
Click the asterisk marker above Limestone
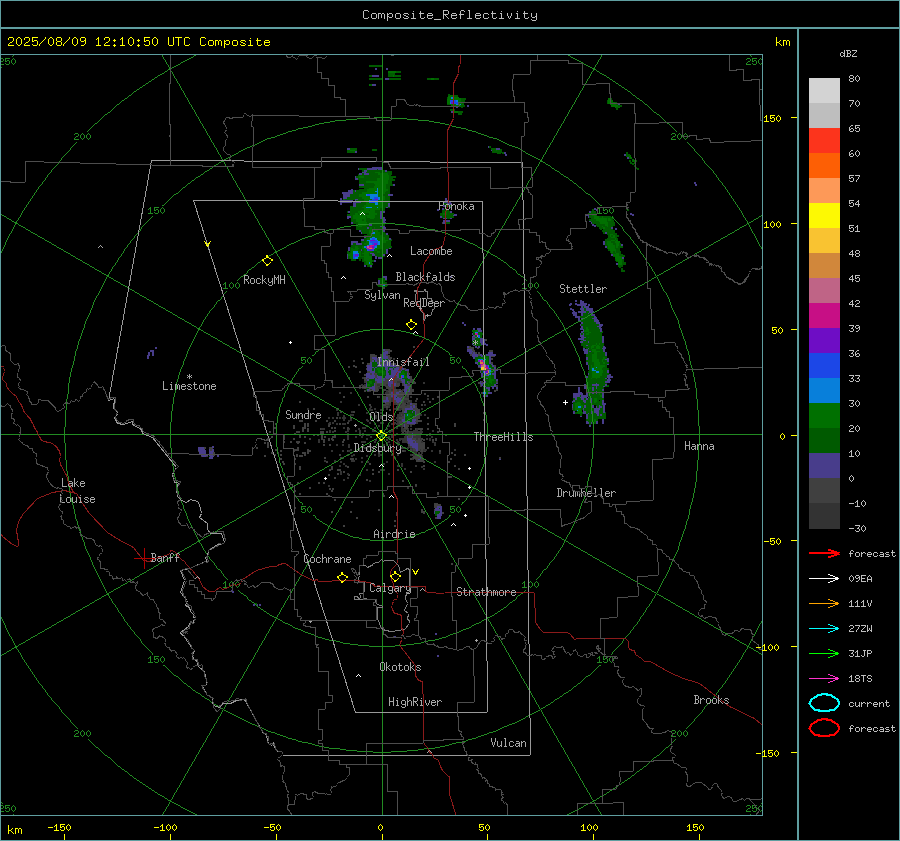(x=189, y=377)
